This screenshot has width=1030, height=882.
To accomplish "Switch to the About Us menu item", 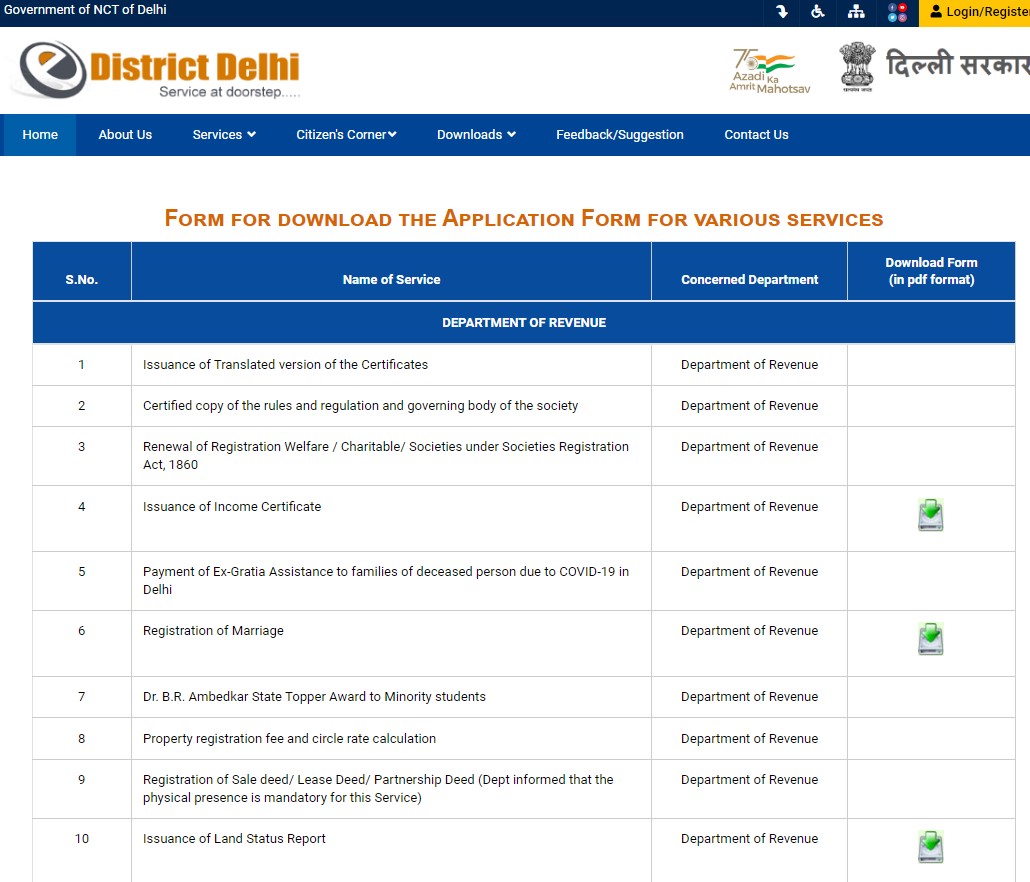I will coord(124,134).
